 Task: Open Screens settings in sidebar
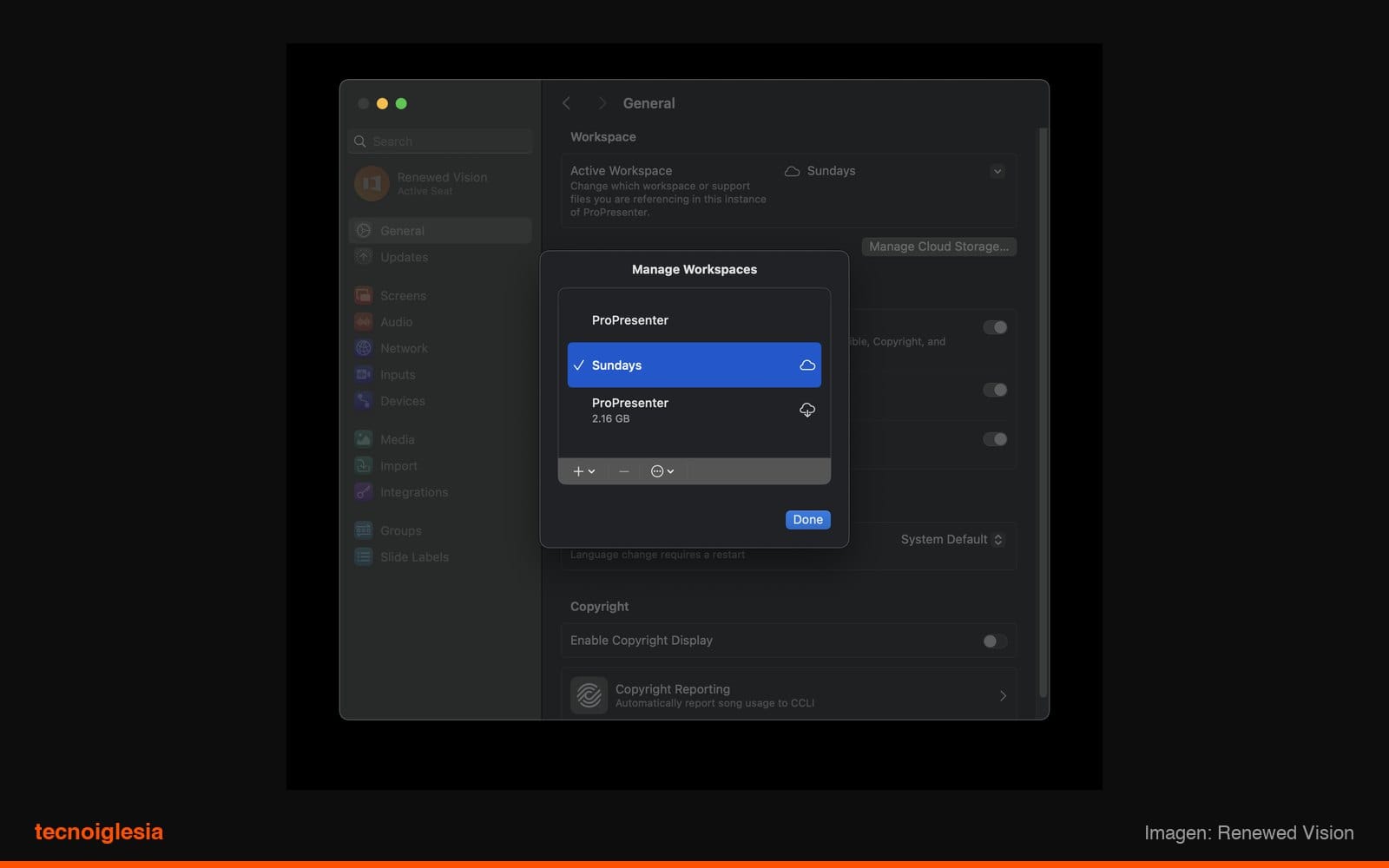[440, 296]
